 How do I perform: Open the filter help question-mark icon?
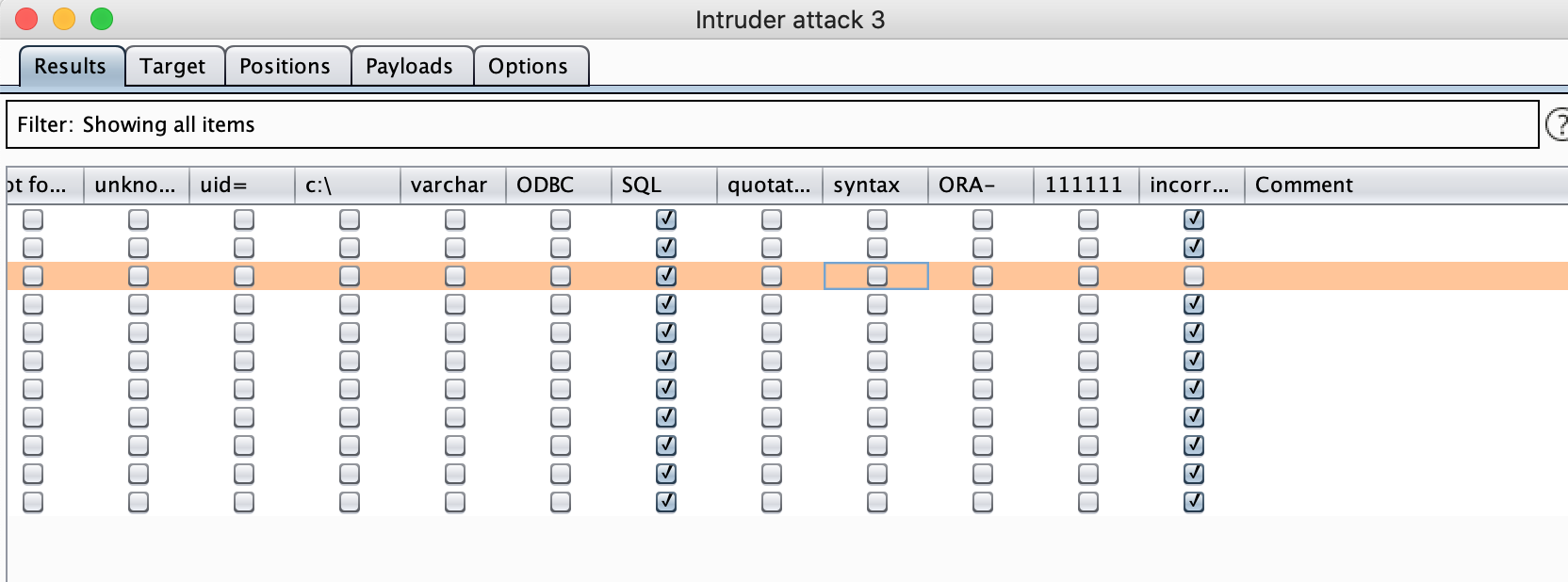click(x=1558, y=124)
